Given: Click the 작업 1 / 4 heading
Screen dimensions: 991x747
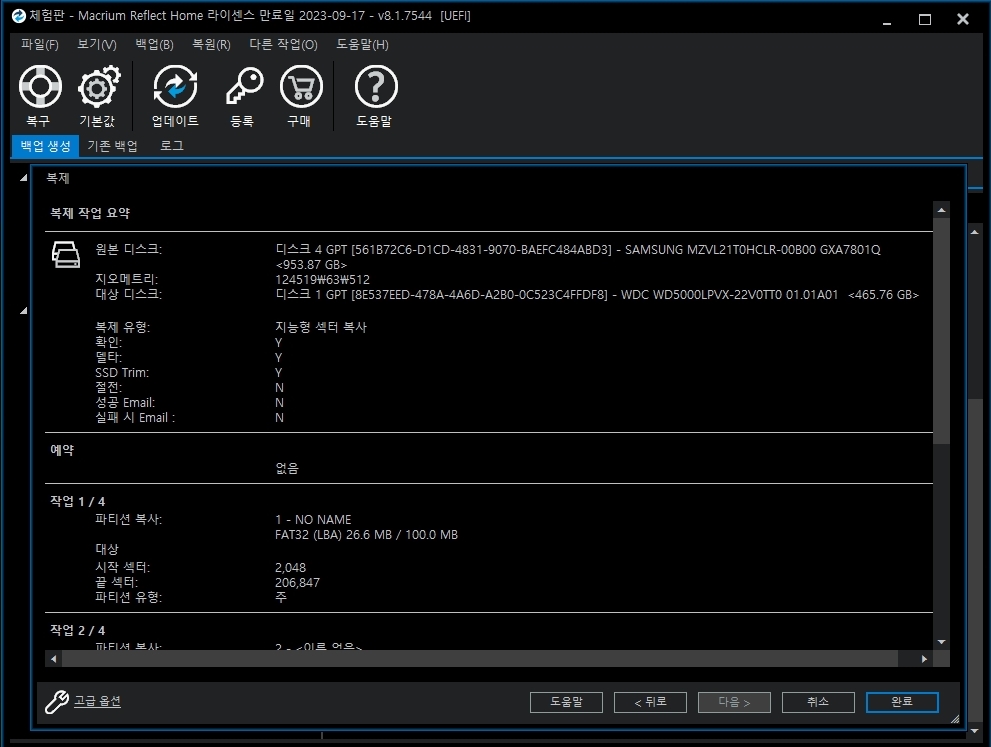Looking at the screenshot, I should tap(78, 501).
